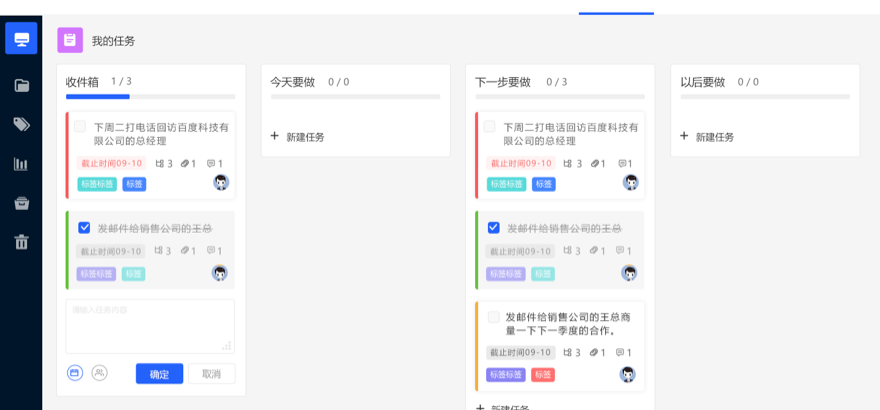Click 新建任务 in 以后要做 column

[715, 137]
